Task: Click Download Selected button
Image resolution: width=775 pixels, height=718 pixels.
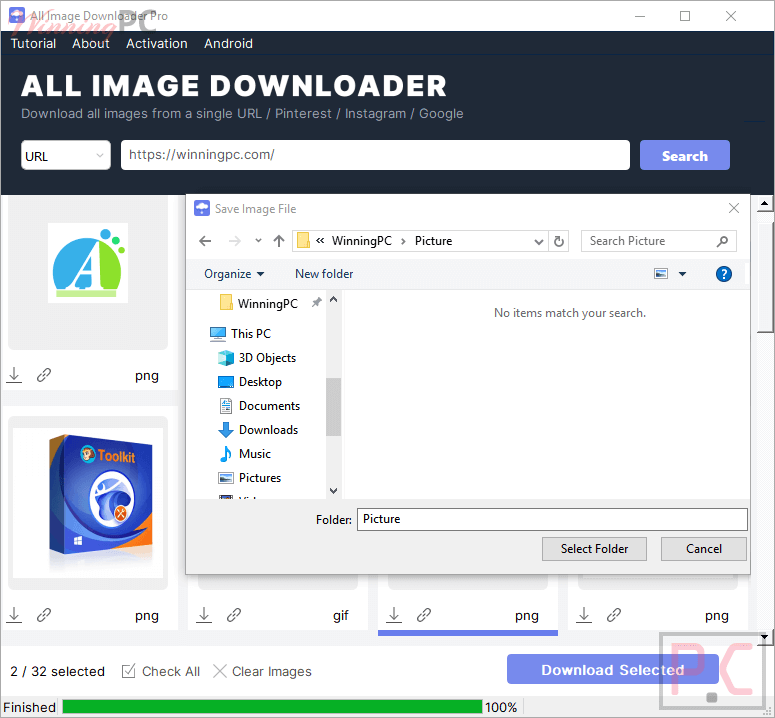Action: (x=612, y=670)
